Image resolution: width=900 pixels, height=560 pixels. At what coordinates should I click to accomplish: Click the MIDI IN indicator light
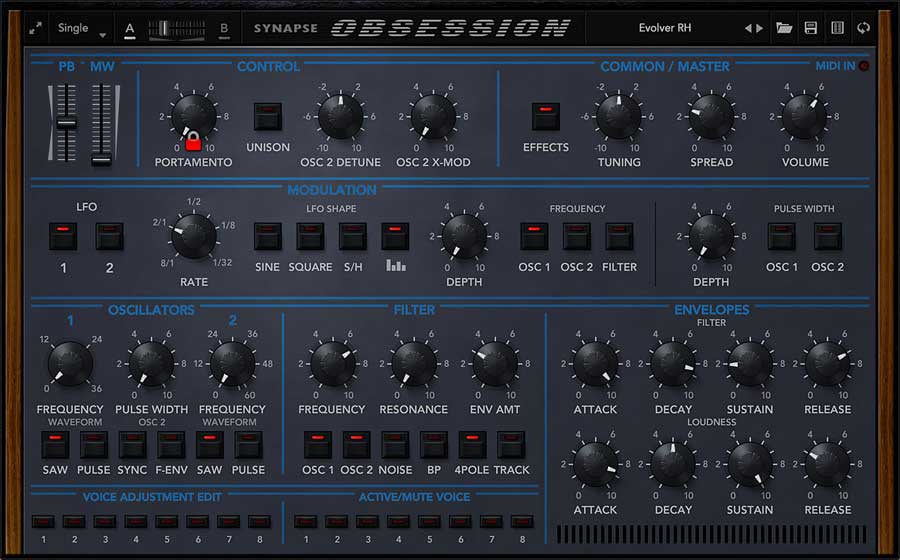click(x=863, y=66)
